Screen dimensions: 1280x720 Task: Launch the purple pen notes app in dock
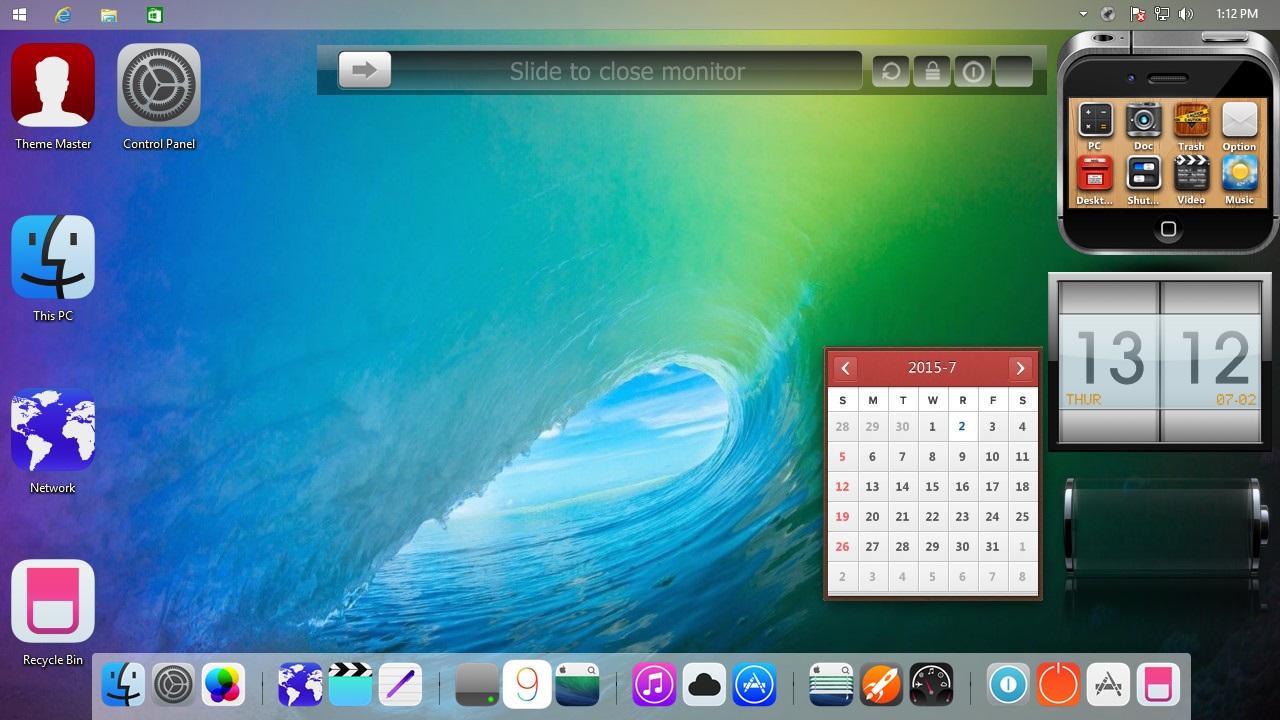tap(400, 685)
